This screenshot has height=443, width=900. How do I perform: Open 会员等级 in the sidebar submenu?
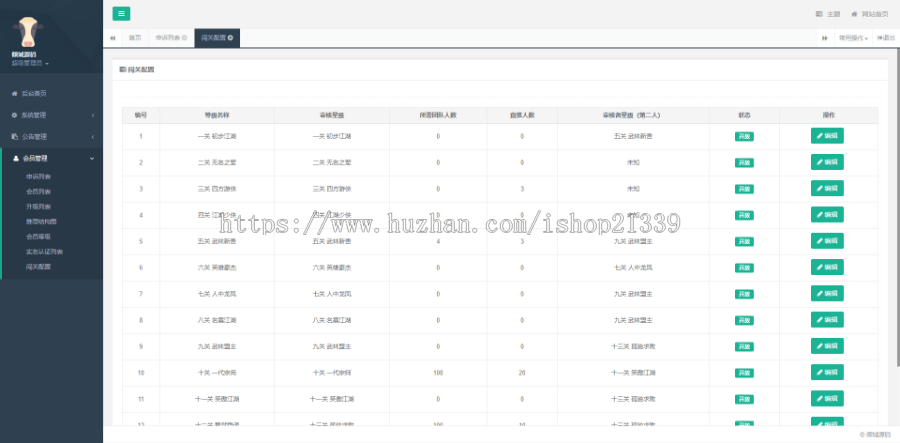(38, 236)
